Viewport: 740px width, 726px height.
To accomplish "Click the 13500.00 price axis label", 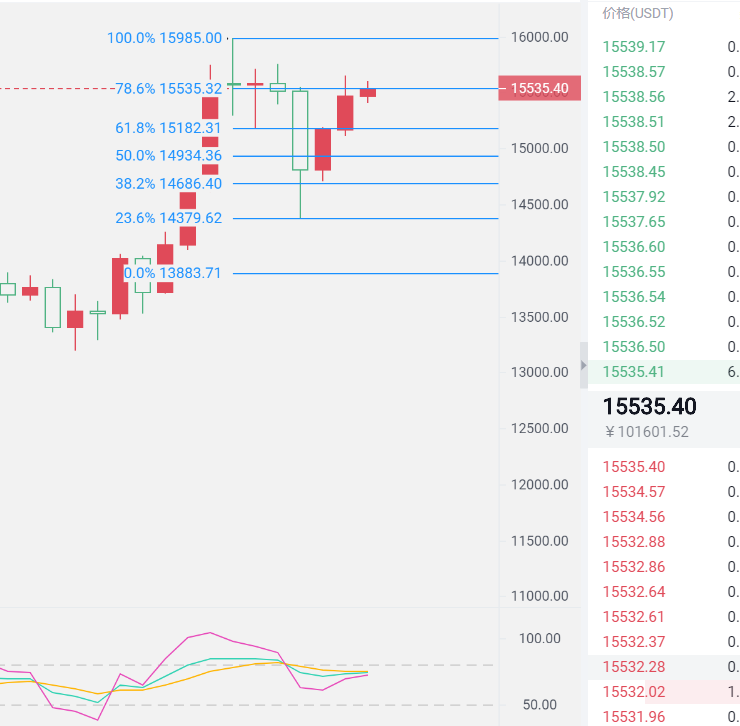I will tap(539, 317).
